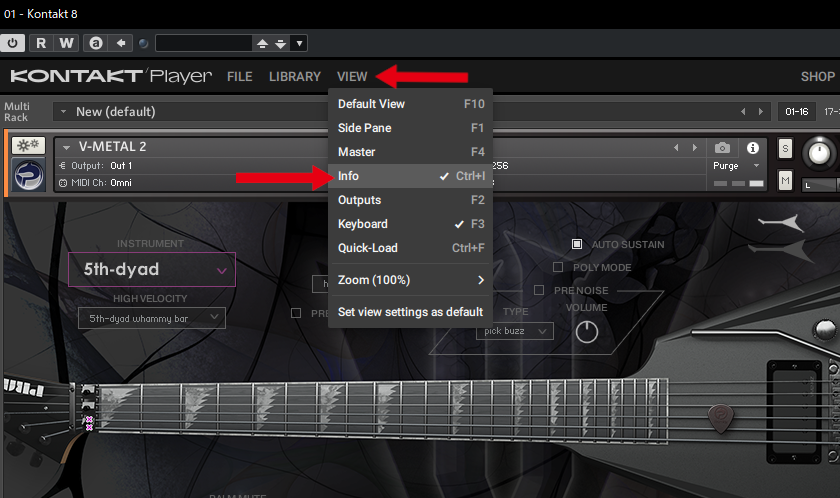Adjust the instrument tune knob
The width and height of the screenshot is (840, 498).
coord(819,154)
